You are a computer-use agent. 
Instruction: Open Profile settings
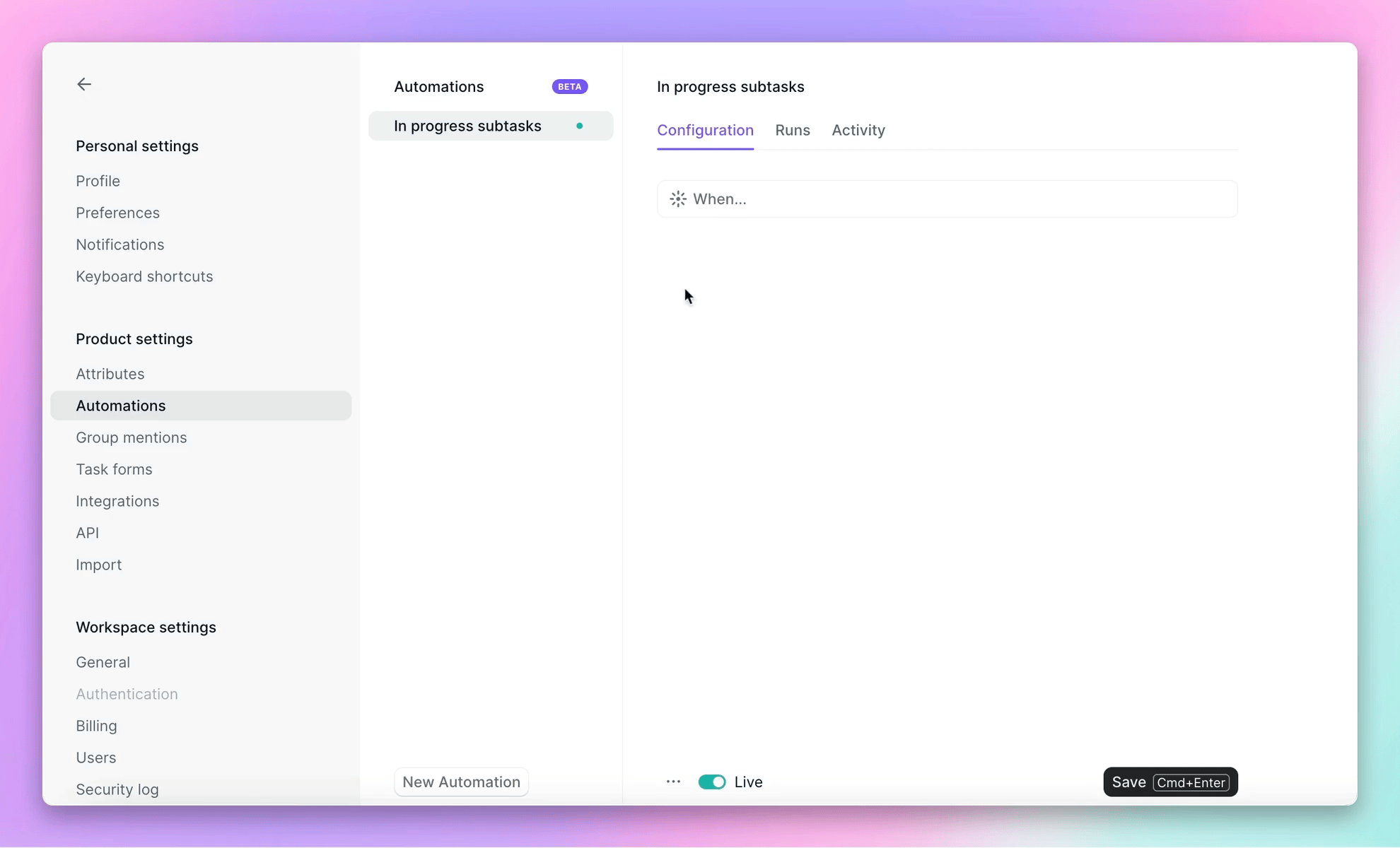[x=98, y=181]
